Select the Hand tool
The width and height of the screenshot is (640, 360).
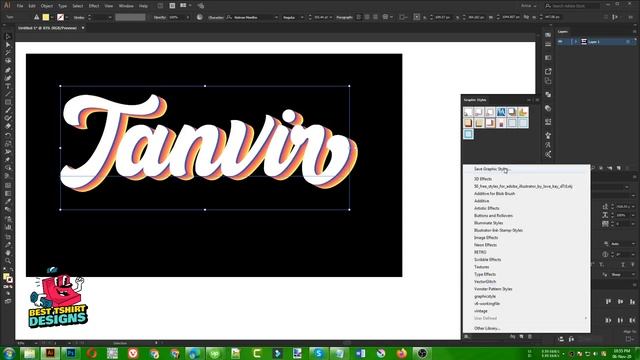click(x=8, y=253)
